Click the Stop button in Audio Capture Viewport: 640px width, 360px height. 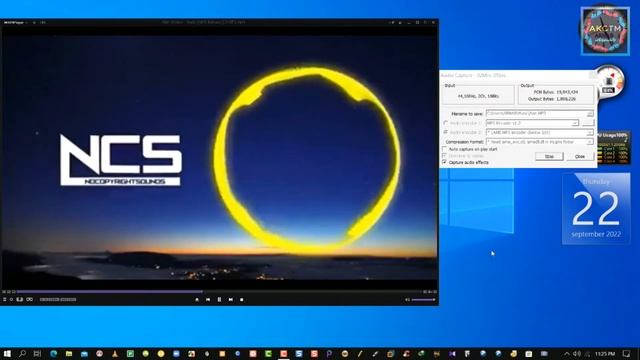549,156
